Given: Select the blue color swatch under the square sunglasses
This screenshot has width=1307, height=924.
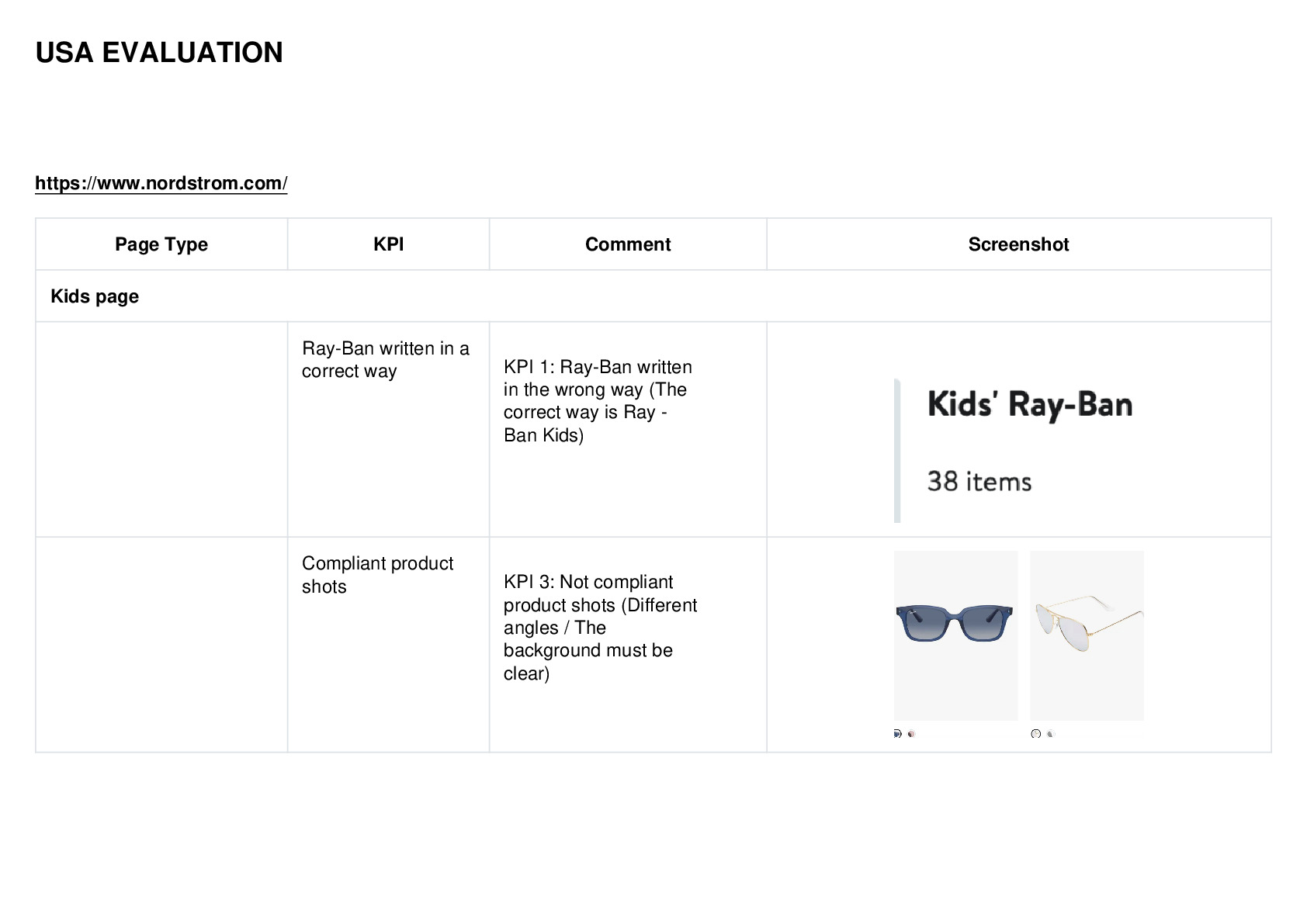Looking at the screenshot, I should (898, 733).
